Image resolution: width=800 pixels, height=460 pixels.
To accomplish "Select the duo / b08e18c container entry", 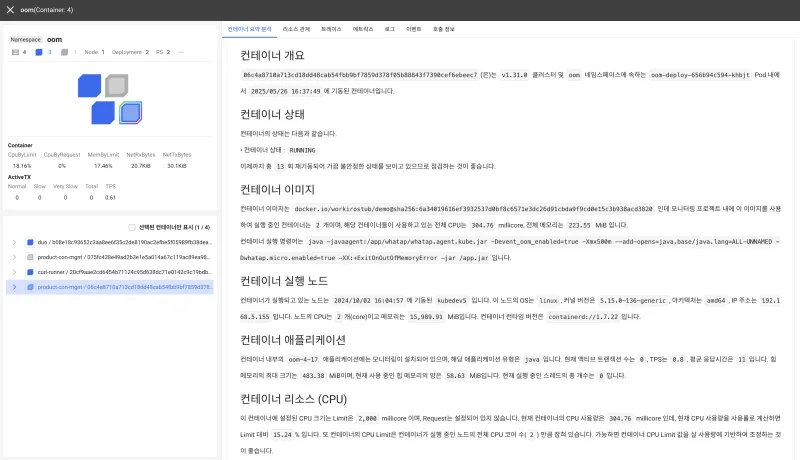I will click(x=124, y=242).
